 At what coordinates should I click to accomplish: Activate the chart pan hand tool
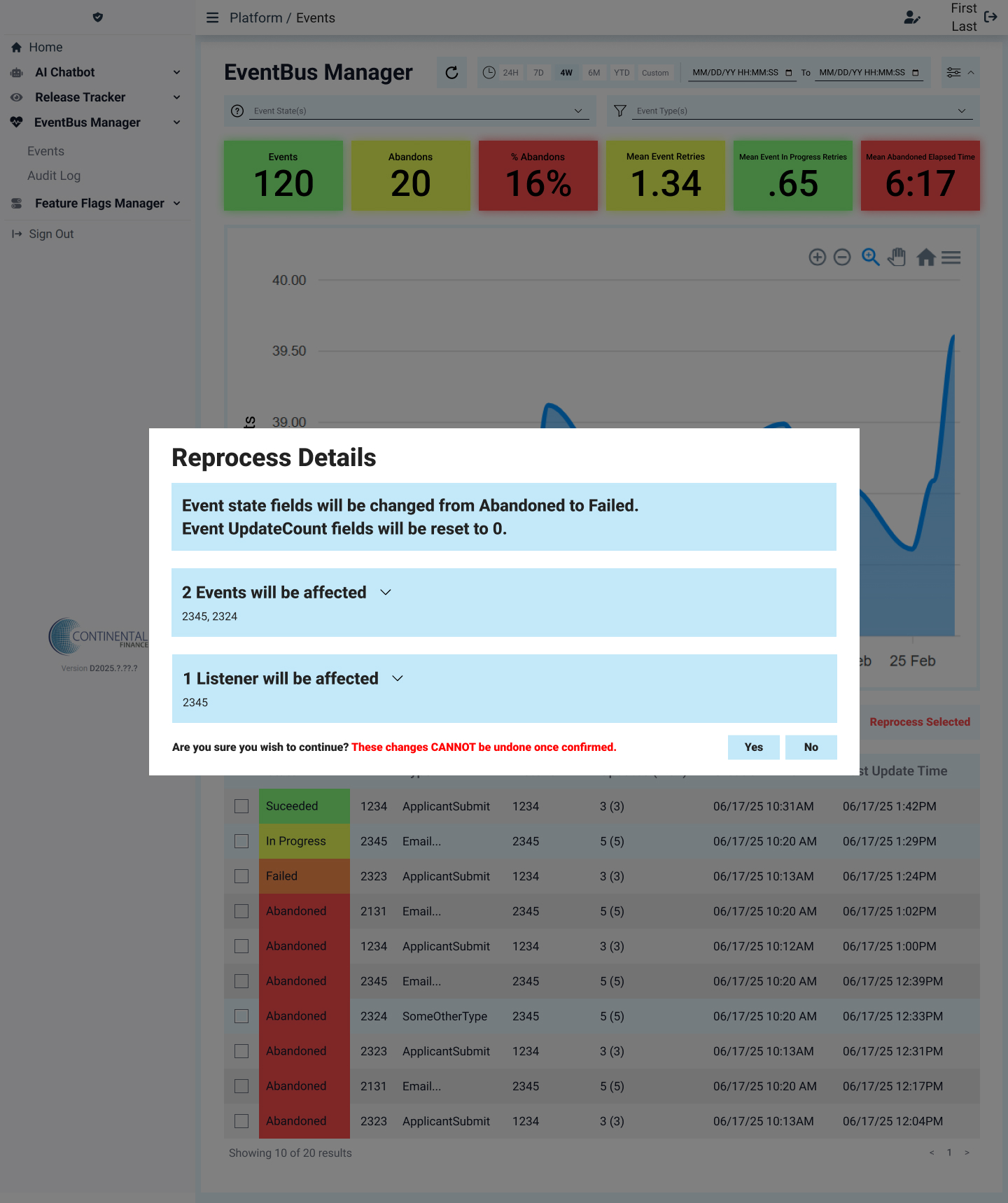[x=897, y=258]
